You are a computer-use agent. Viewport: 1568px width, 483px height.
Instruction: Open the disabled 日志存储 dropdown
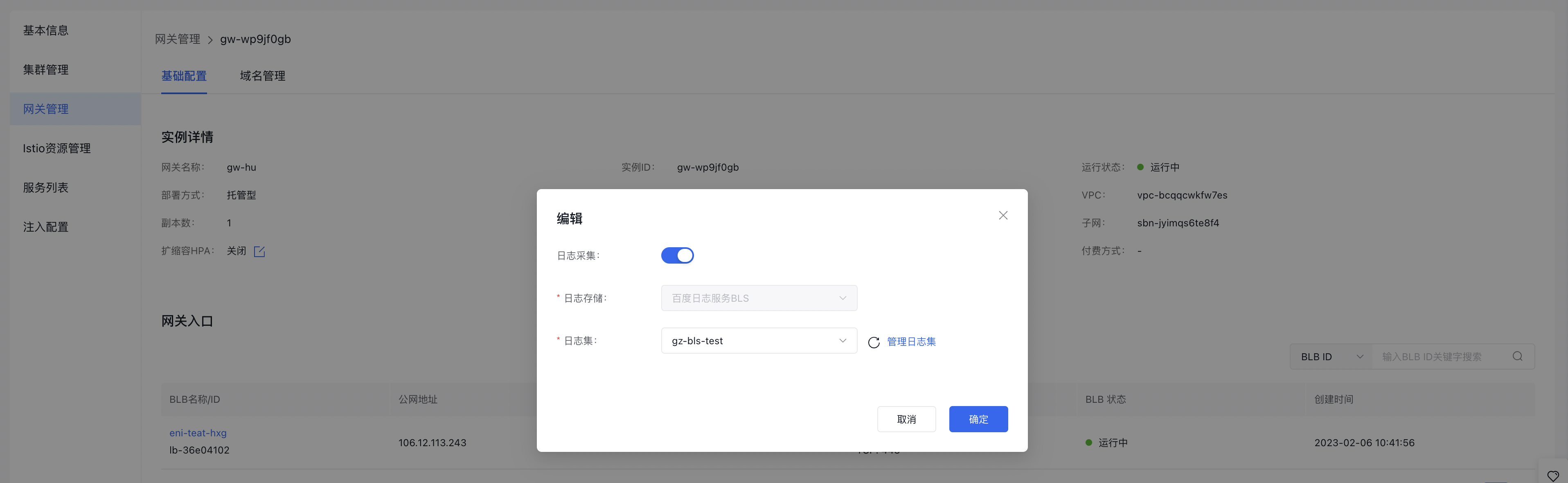click(759, 298)
